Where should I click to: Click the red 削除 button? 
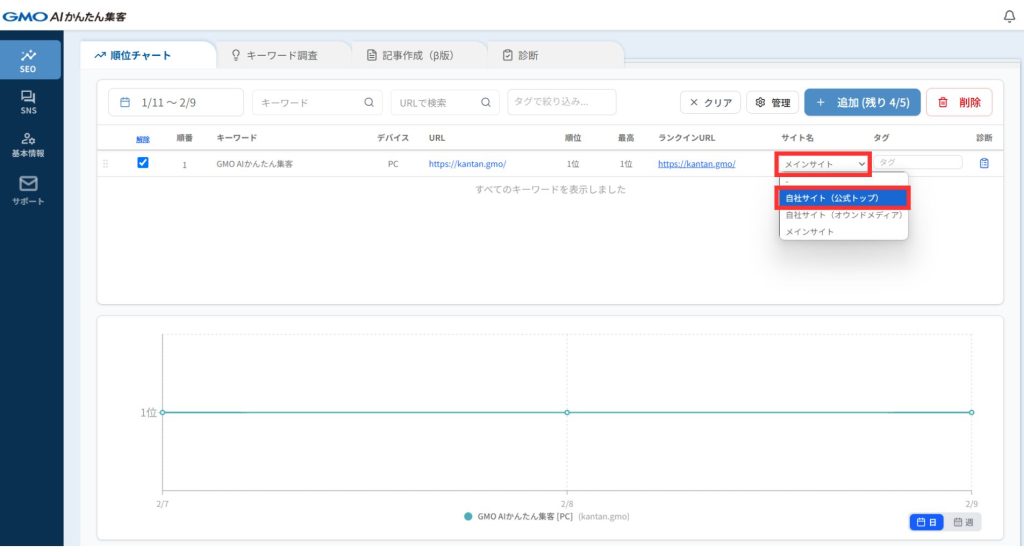(x=959, y=102)
